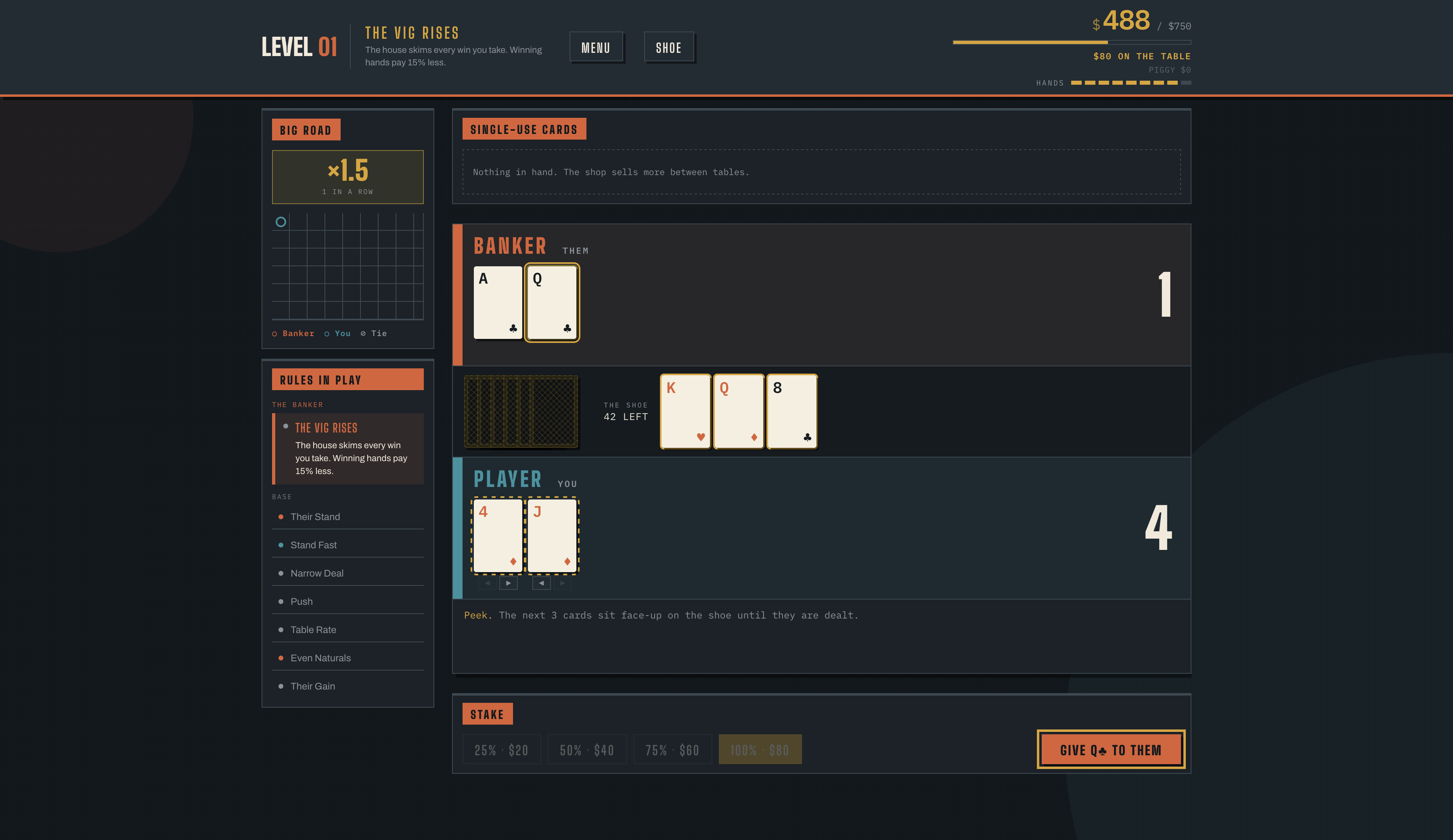This screenshot has height=840, width=1453.
Task: Click the empty single-use cards slot
Action: click(821, 172)
